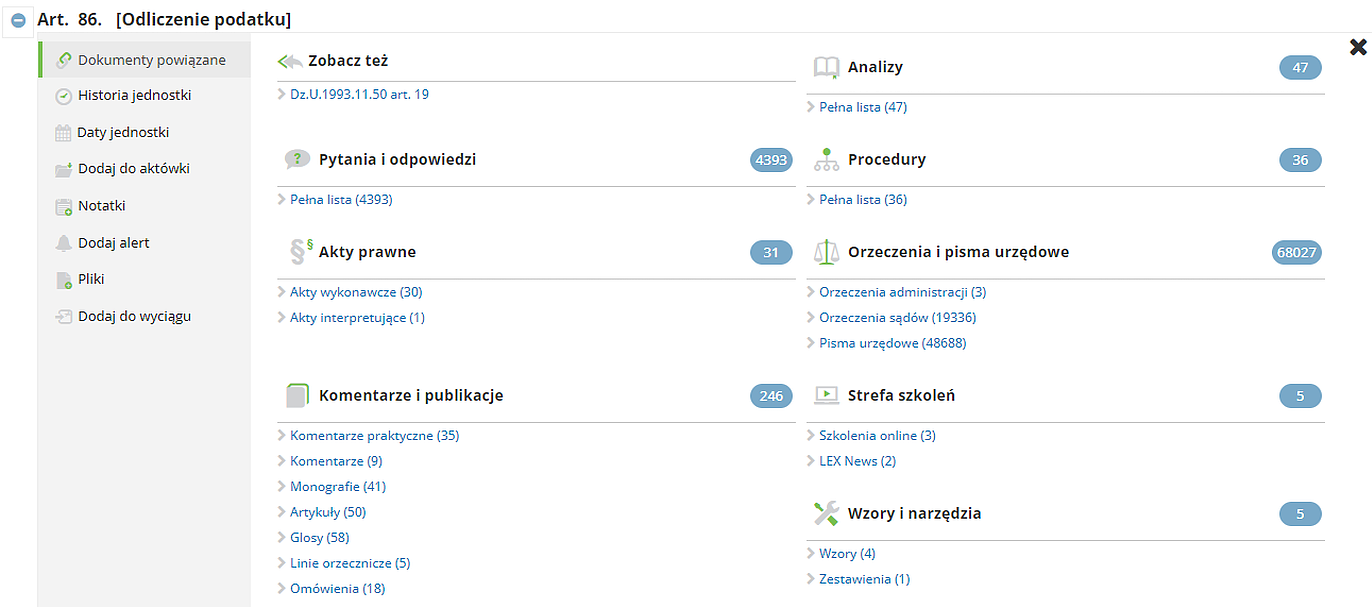Collapse the Art. 86 section
Screen dimensions: 1372x607
click(x=18, y=20)
